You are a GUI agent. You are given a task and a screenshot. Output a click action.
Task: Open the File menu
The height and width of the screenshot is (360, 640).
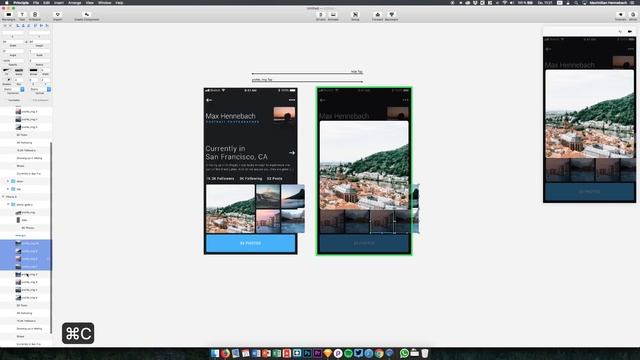click(36, 2)
